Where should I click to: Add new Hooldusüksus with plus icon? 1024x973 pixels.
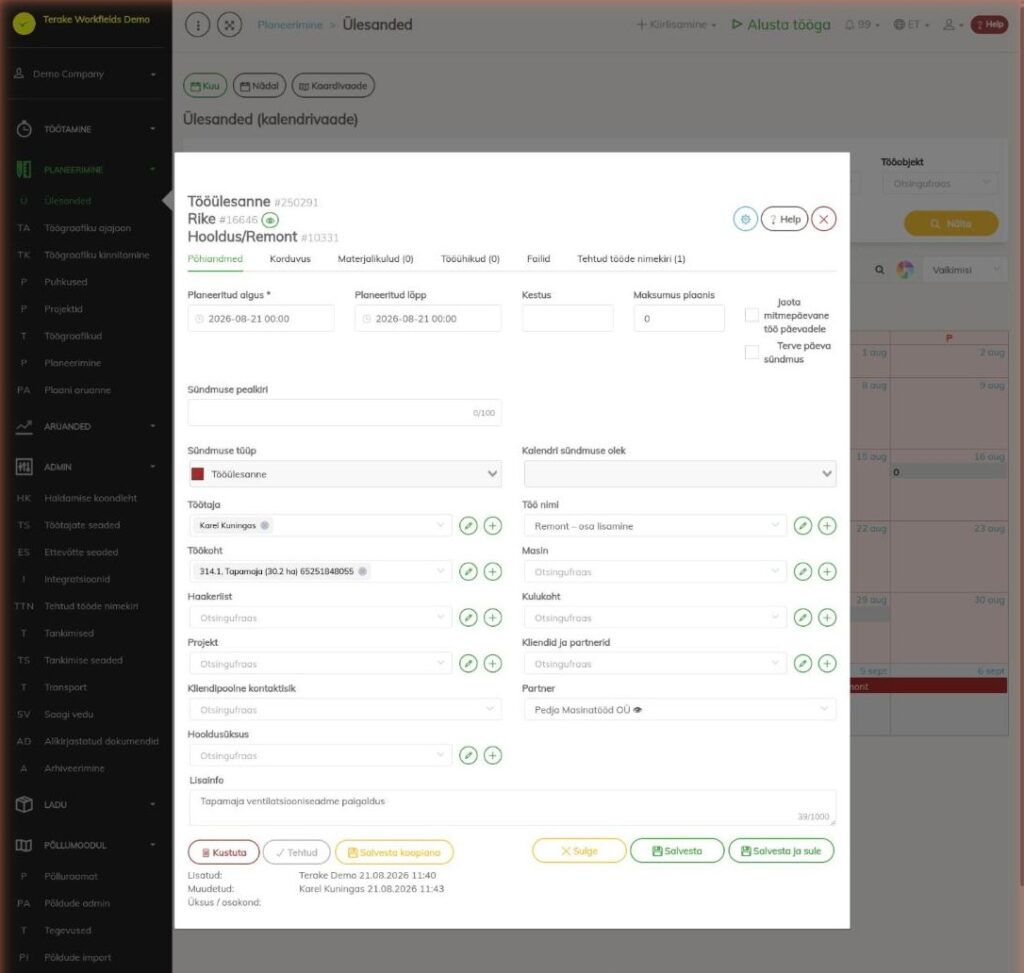[x=492, y=756]
